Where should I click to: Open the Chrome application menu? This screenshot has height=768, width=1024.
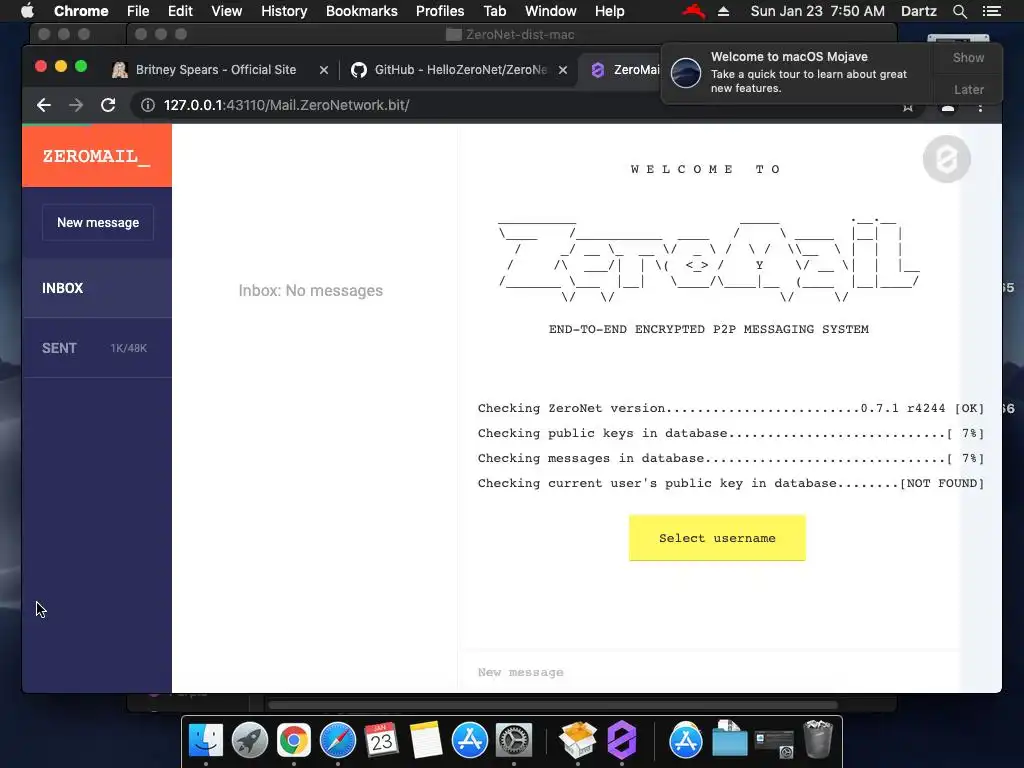pos(81,11)
